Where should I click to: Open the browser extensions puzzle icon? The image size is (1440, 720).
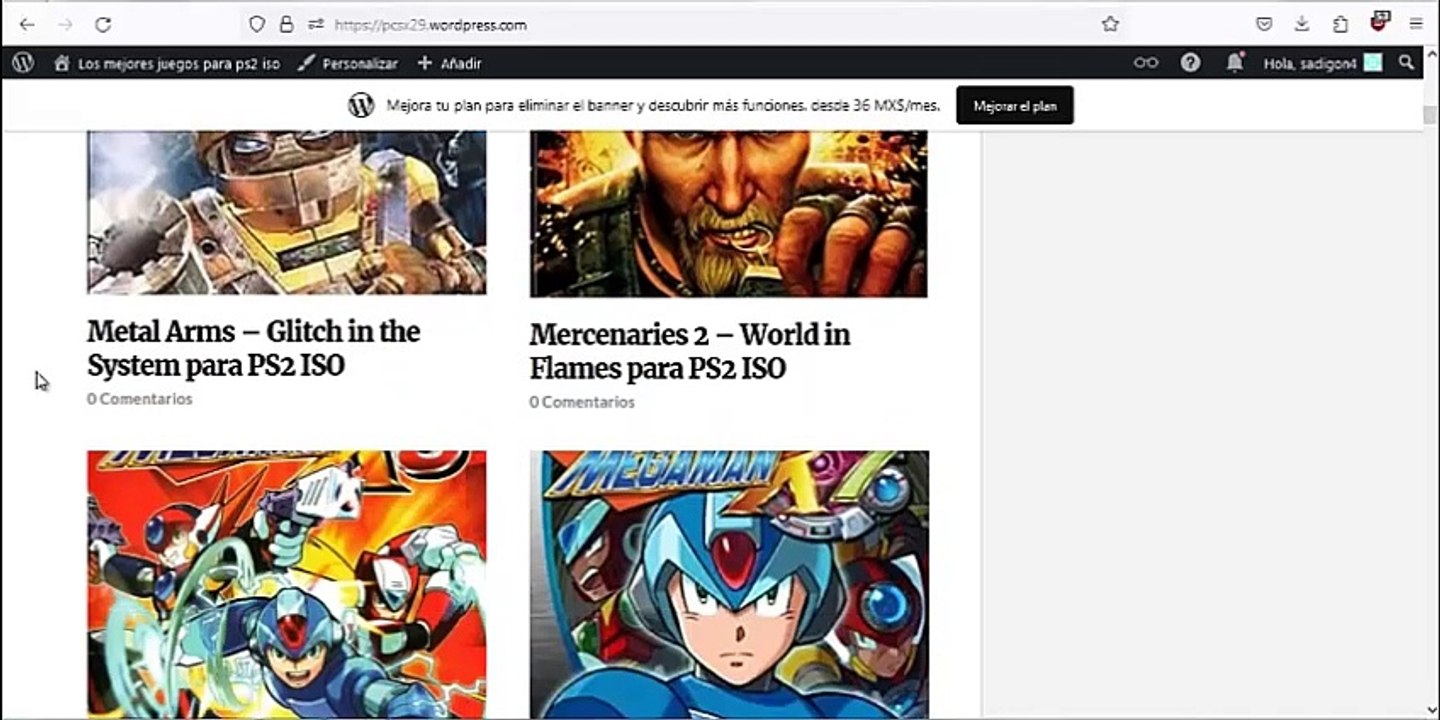click(x=1341, y=25)
